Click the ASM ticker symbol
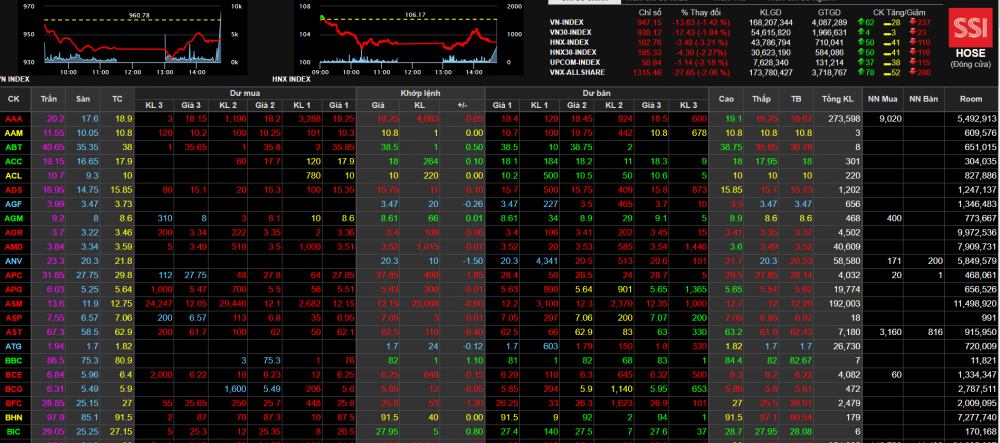Image resolution: width=1000 pixels, height=443 pixels. coord(14,302)
